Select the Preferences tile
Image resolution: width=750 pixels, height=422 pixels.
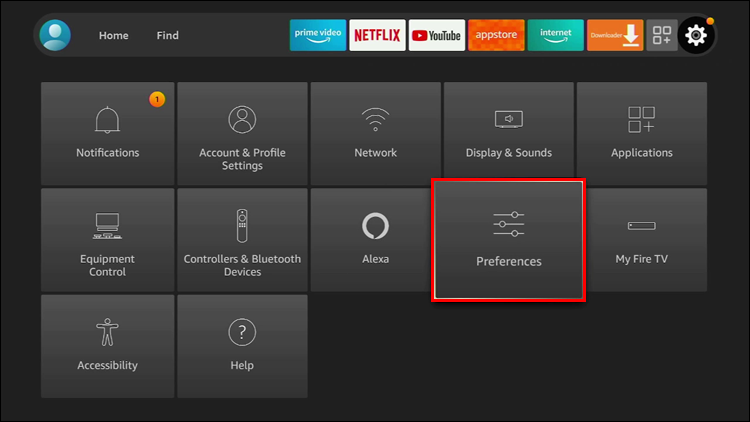tap(509, 240)
